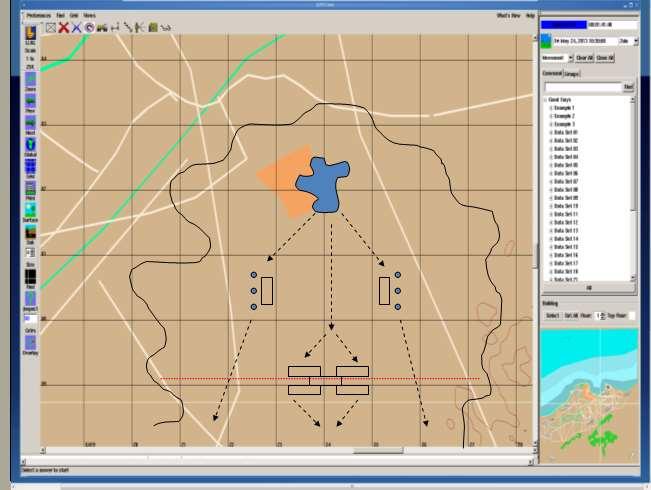Click the measure distance toolbar icon
The height and width of the screenshot is (490, 651).
tap(115, 28)
